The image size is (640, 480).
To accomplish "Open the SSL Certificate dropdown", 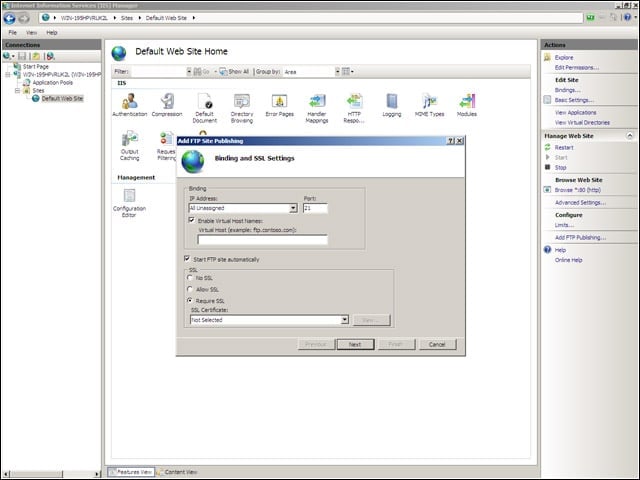I will (345, 320).
